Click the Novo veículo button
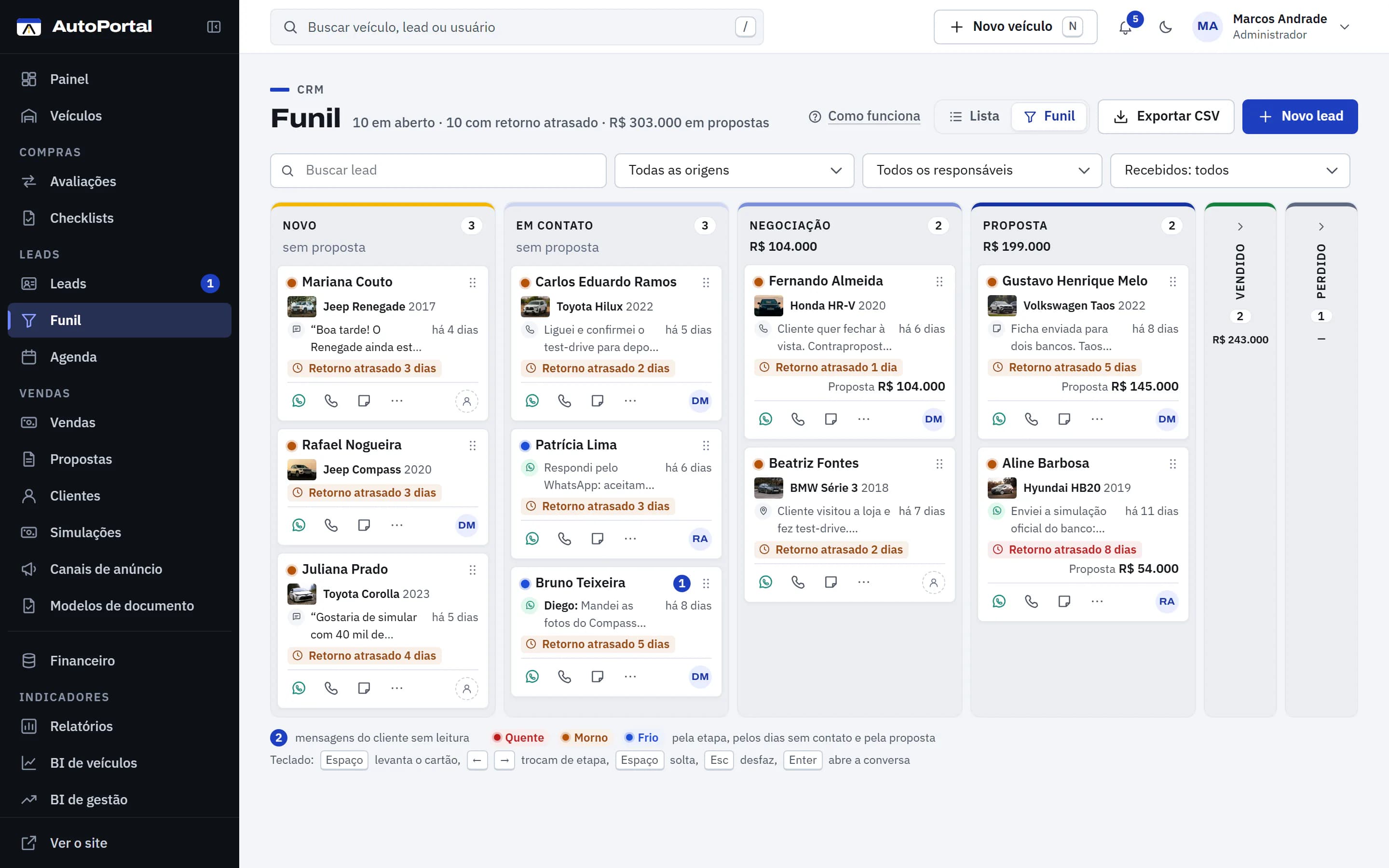This screenshot has width=1389, height=868. click(x=1015, y=27)
